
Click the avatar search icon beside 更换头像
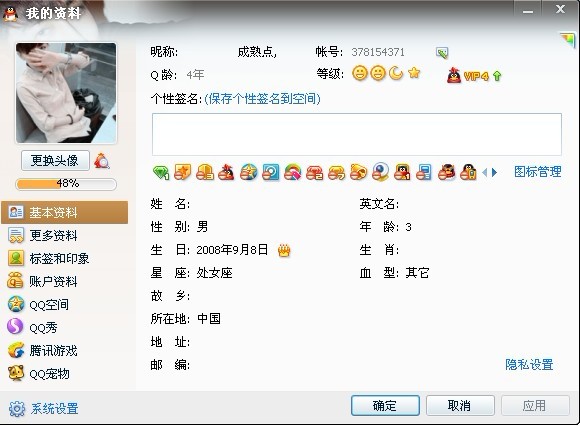coord(102,161)
